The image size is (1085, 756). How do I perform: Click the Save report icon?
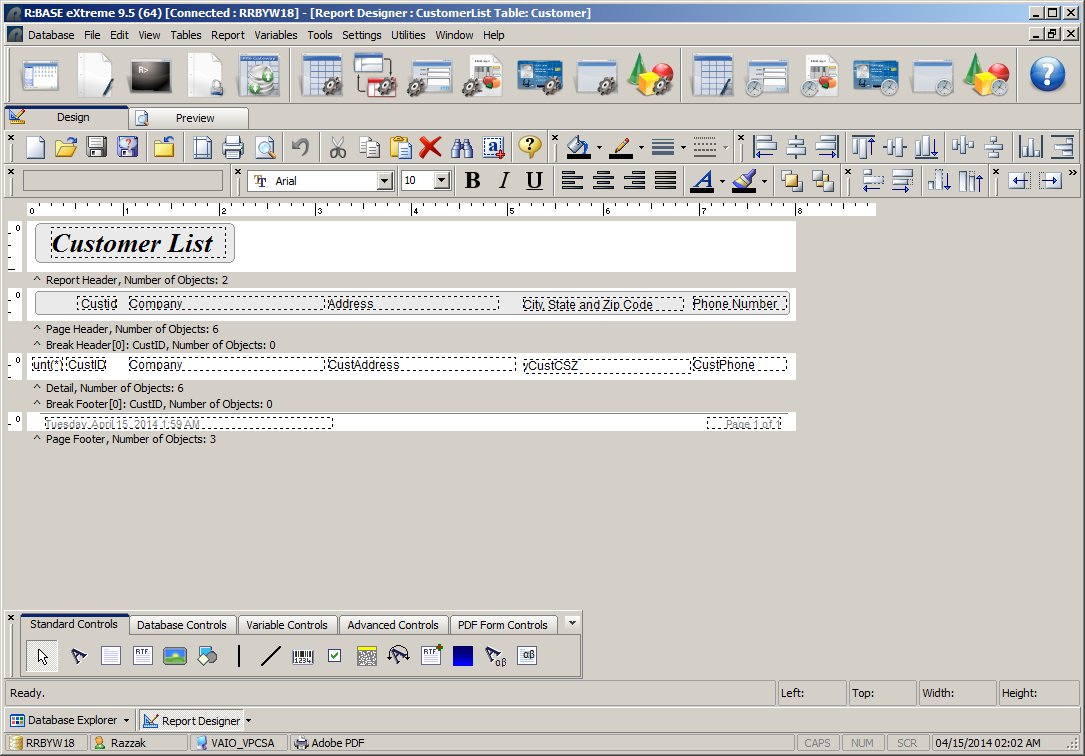pos(97,148)
